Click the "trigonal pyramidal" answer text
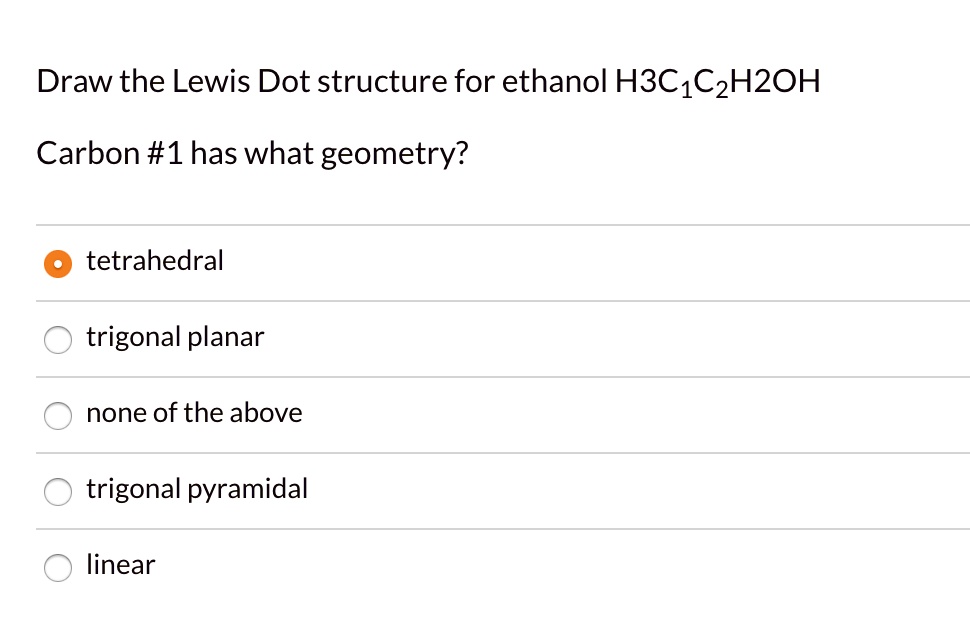 (x=196, y=489)
